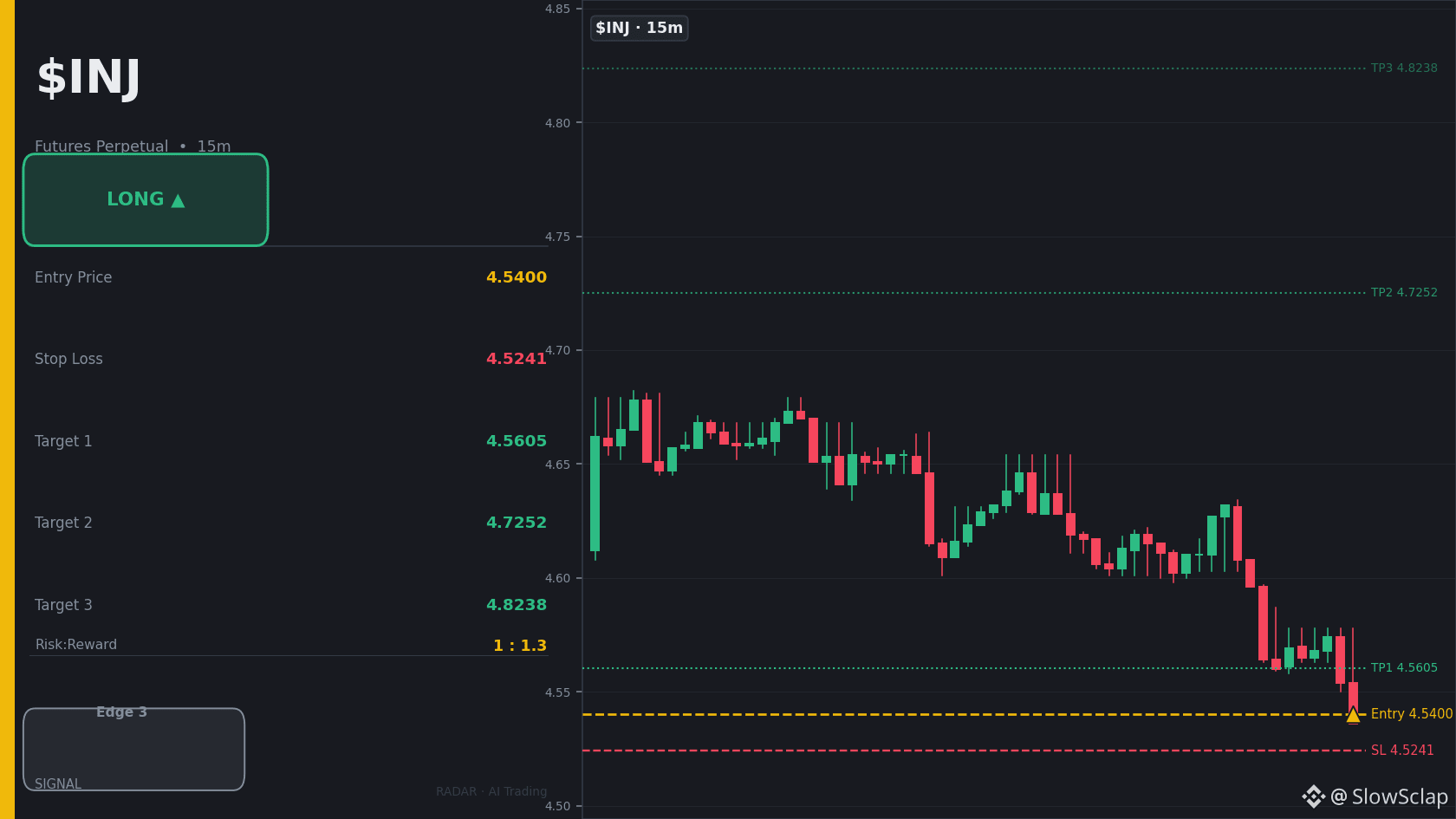1456x819 pixels.
Task: Click the 4.60 price axis tick
Action: [557, 578]
